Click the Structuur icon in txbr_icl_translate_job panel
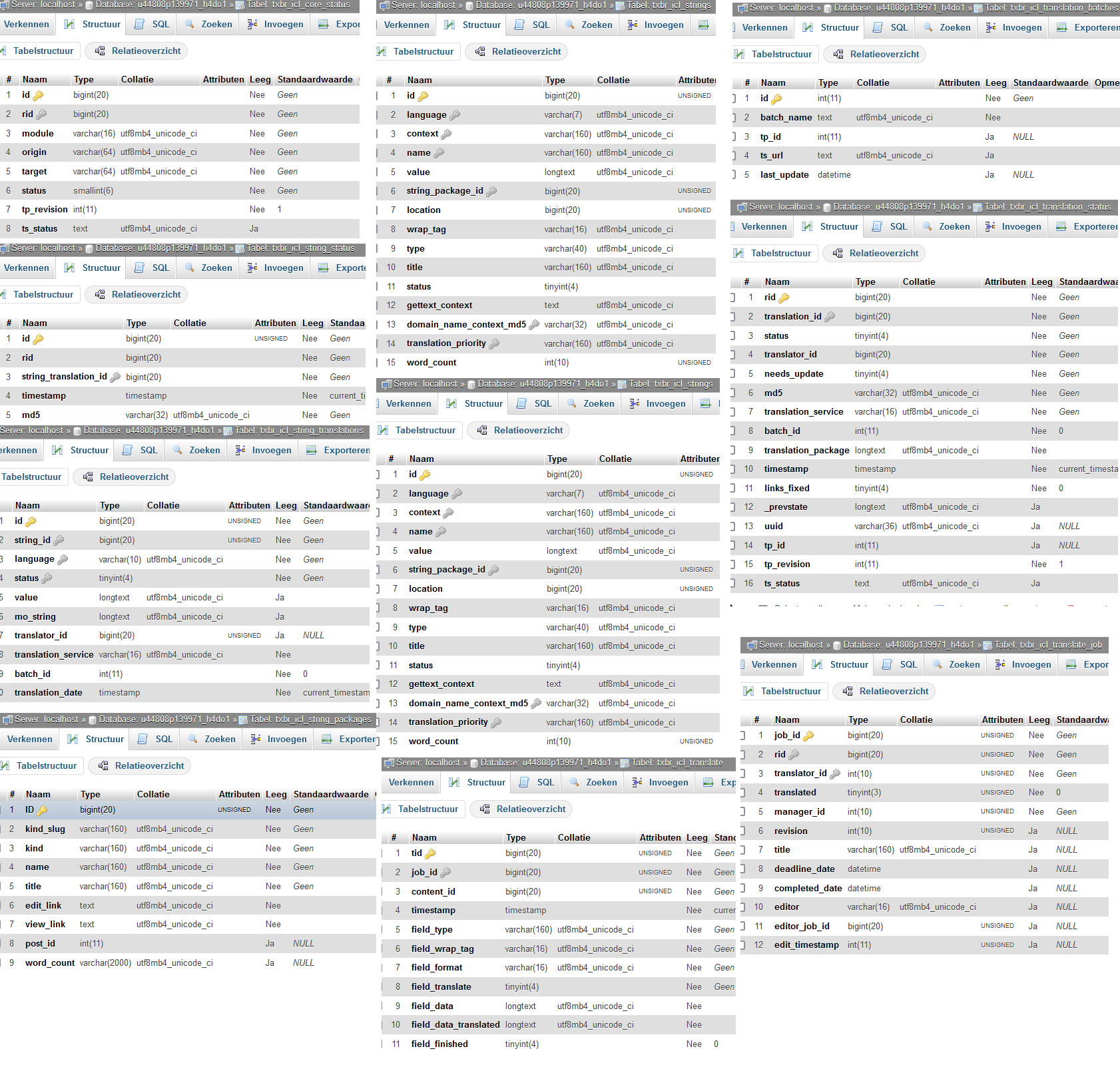Image resolution: width=1120 pixels, height=1065 pixels. [817, 664]
